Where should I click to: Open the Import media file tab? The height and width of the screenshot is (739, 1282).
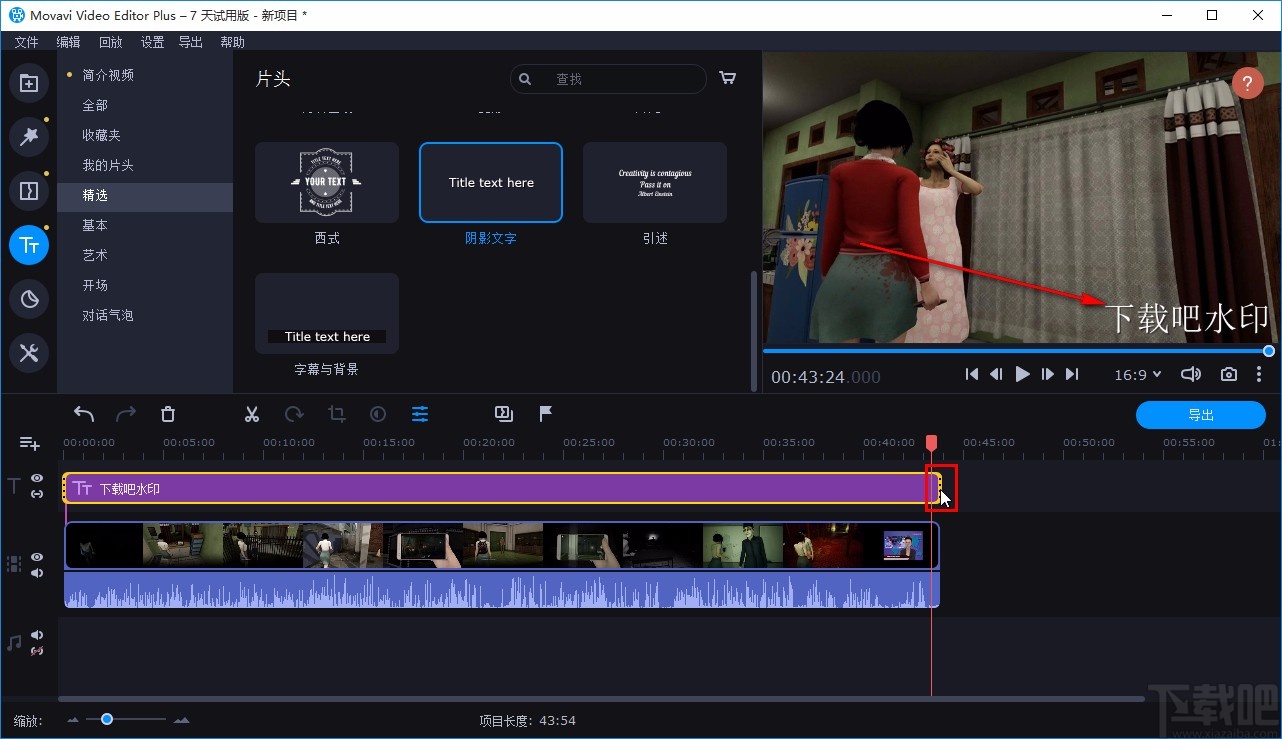point(29,83)
